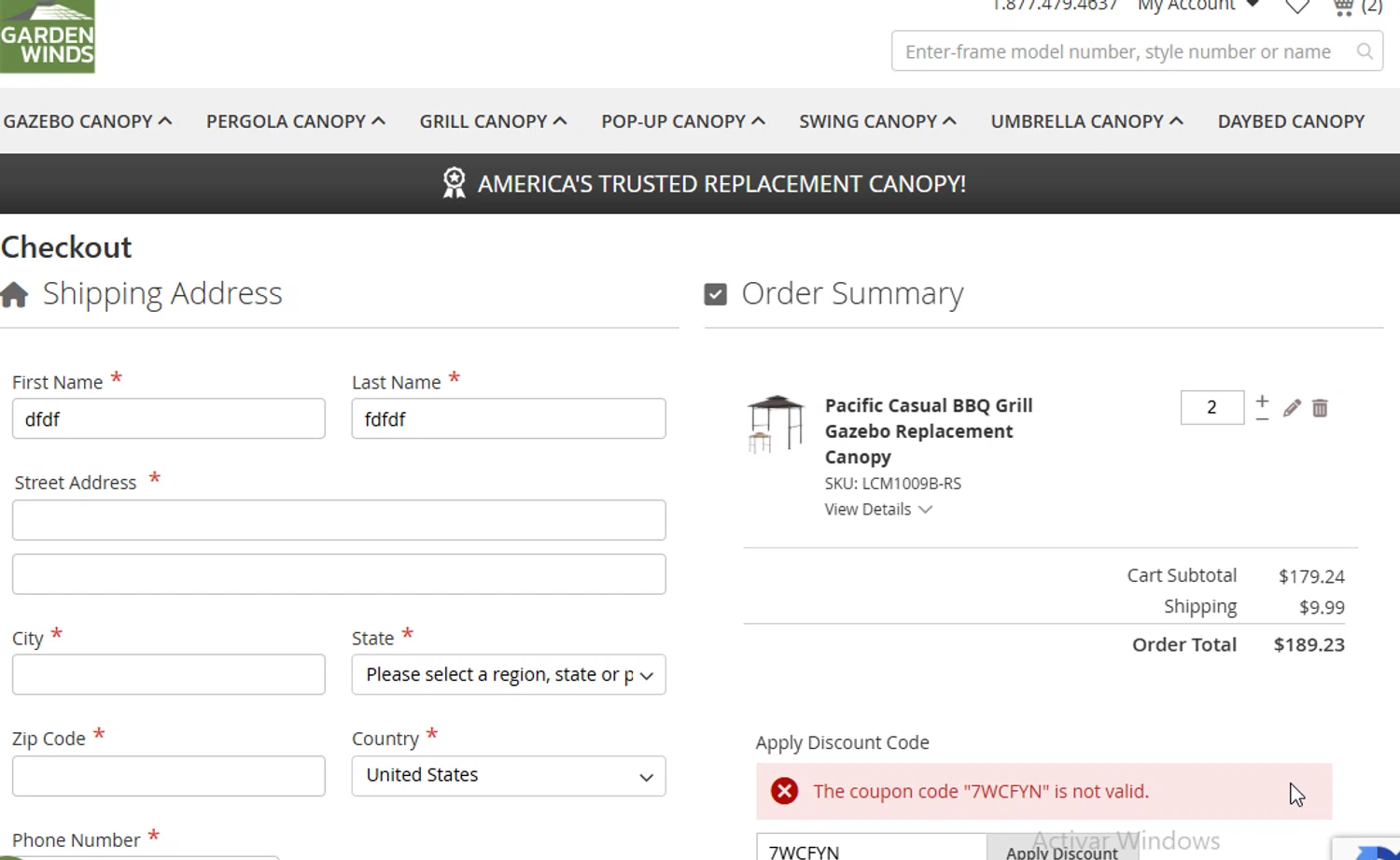Click the Order Total amount $189.23
The height and width of the screenshot is (860, 1400).
click(1309, 644)
